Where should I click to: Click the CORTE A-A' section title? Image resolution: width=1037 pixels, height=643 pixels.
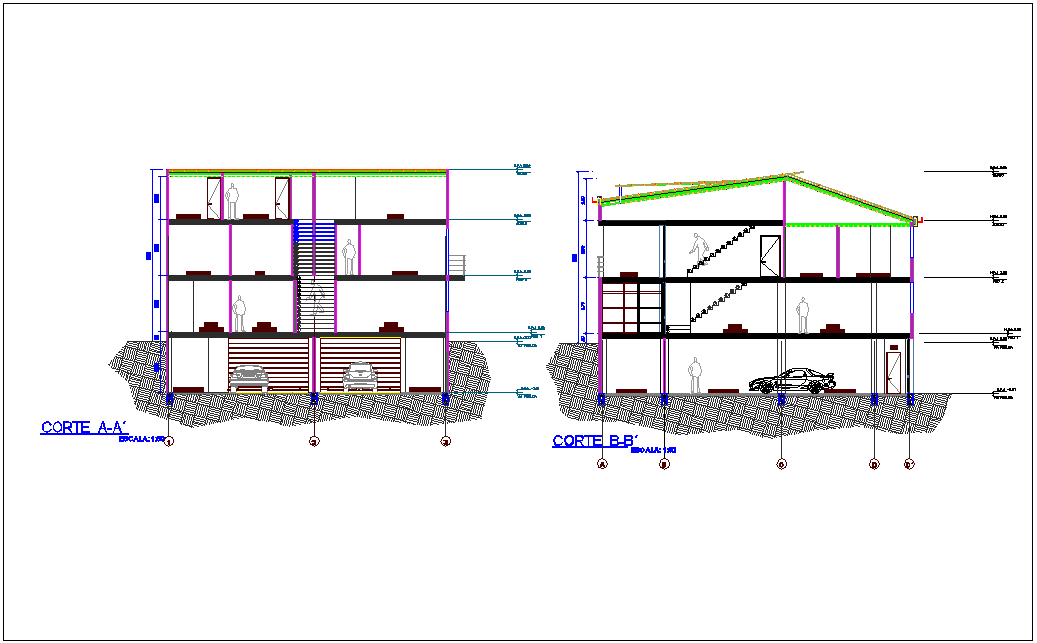[85, 427]
